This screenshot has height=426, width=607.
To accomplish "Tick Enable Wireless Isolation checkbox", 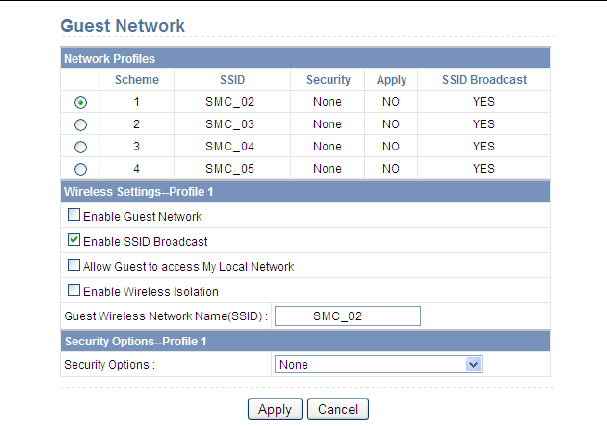I will pyautogui.click(x=73, y=291).
